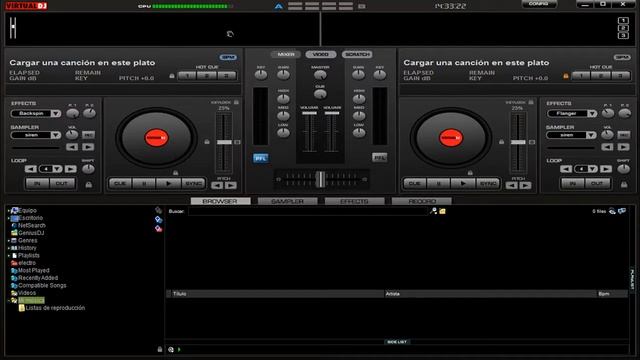Toggle left deck sampler REC button
The image size is (640, 360).
point(89,135)
